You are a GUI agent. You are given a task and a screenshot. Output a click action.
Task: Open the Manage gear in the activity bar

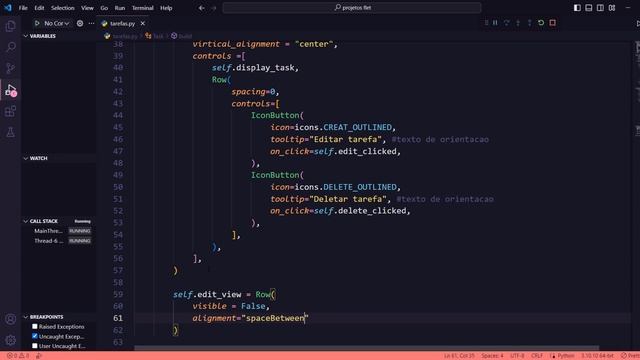pyautogui.click(x=11, y=340)
